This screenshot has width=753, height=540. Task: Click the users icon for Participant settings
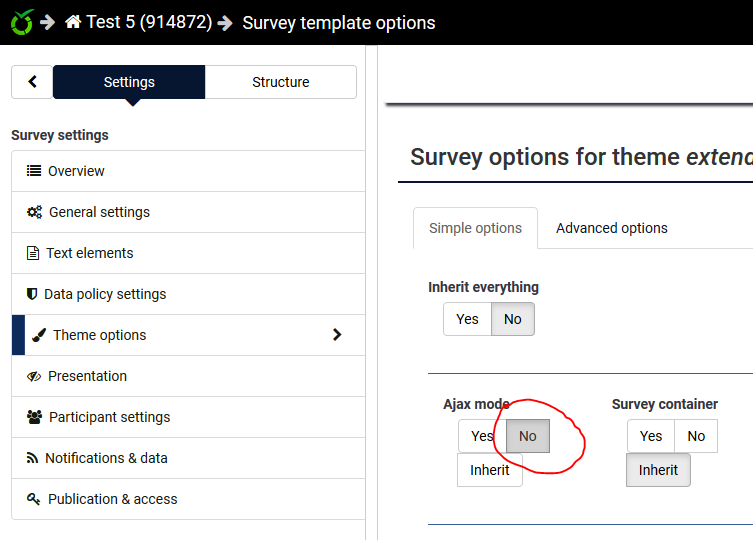click(35, 417)
